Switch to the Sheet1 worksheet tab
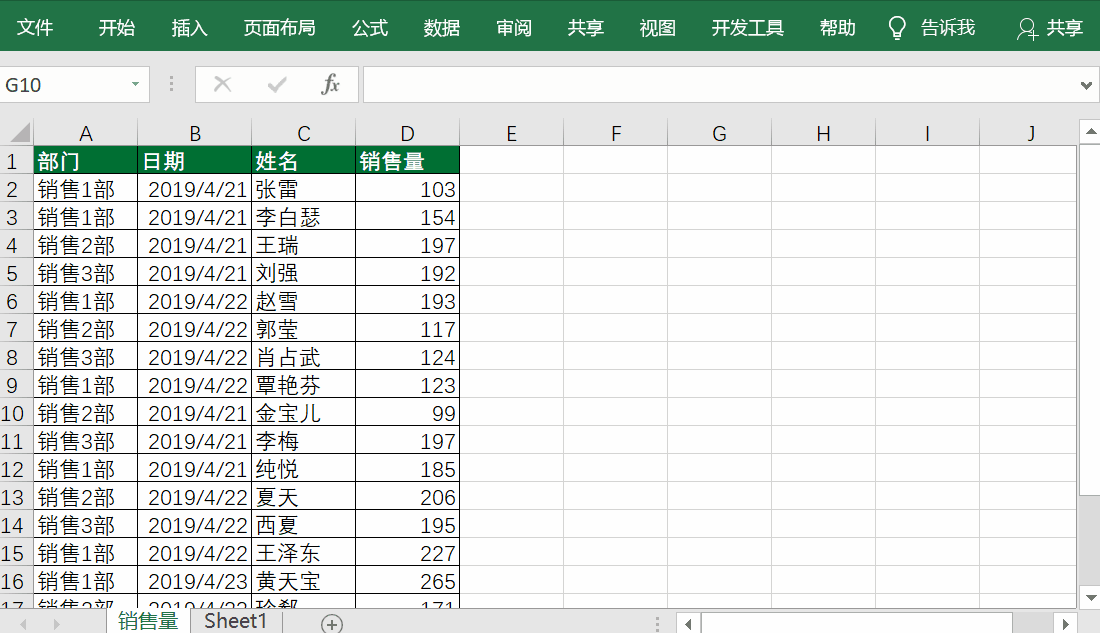This screenshot has height=633, width=1100. point(235,620)
